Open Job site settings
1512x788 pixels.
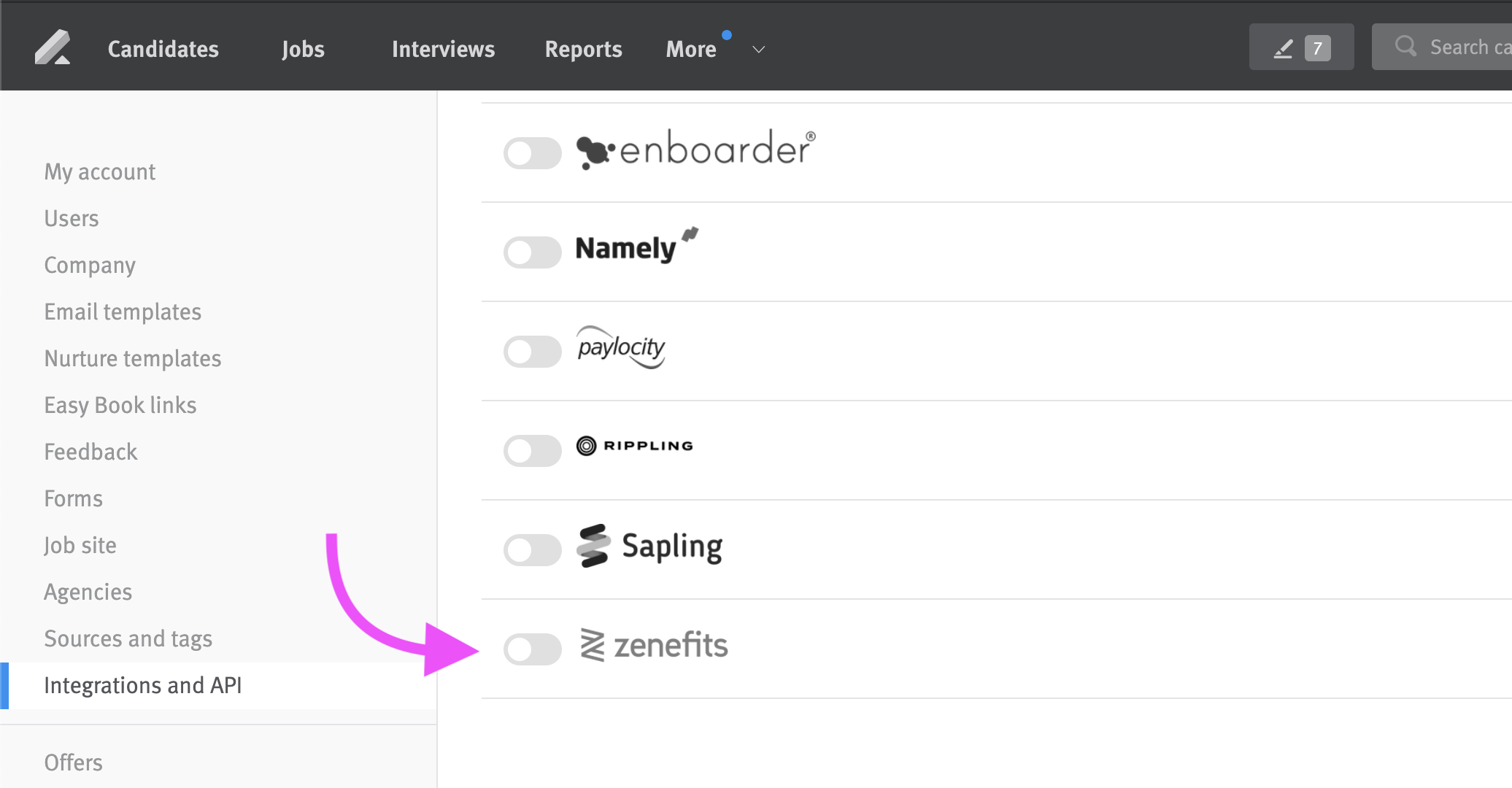(80, 545)
